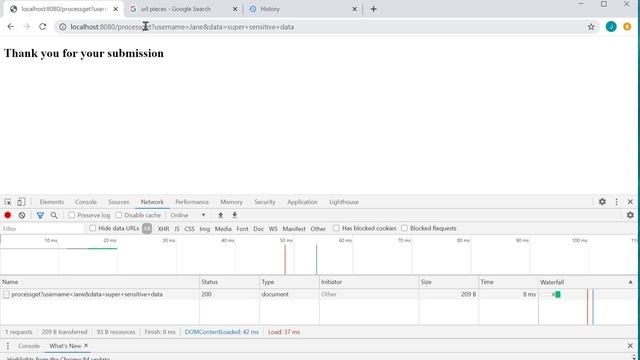Reload the current page

point(42,27)
